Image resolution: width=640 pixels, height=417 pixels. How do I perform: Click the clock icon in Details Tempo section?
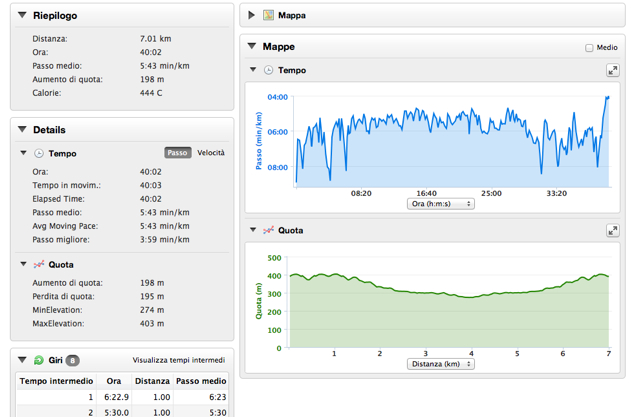click(39, 153)
